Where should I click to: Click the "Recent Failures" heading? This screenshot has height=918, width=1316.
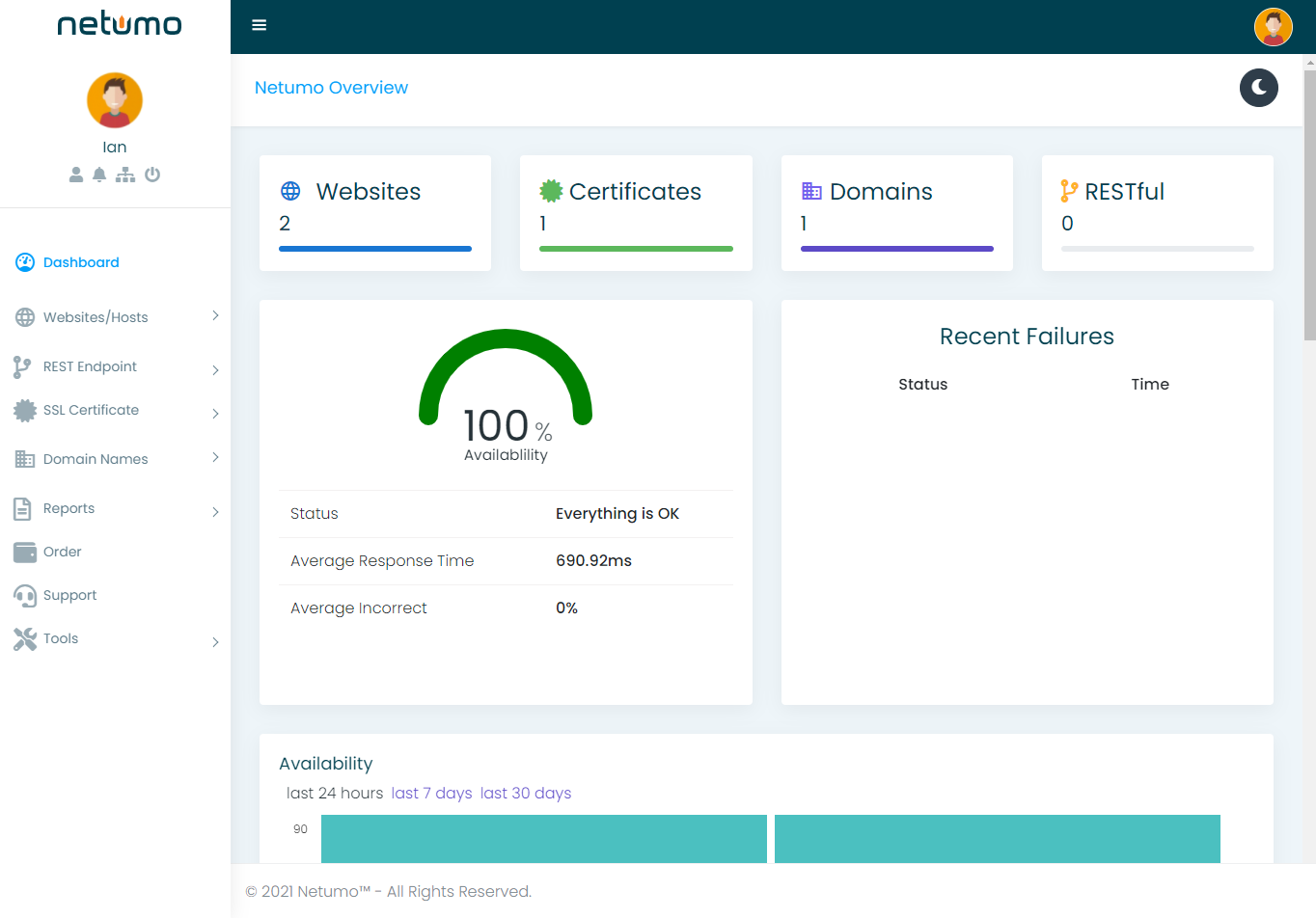tap(1027, 337)
